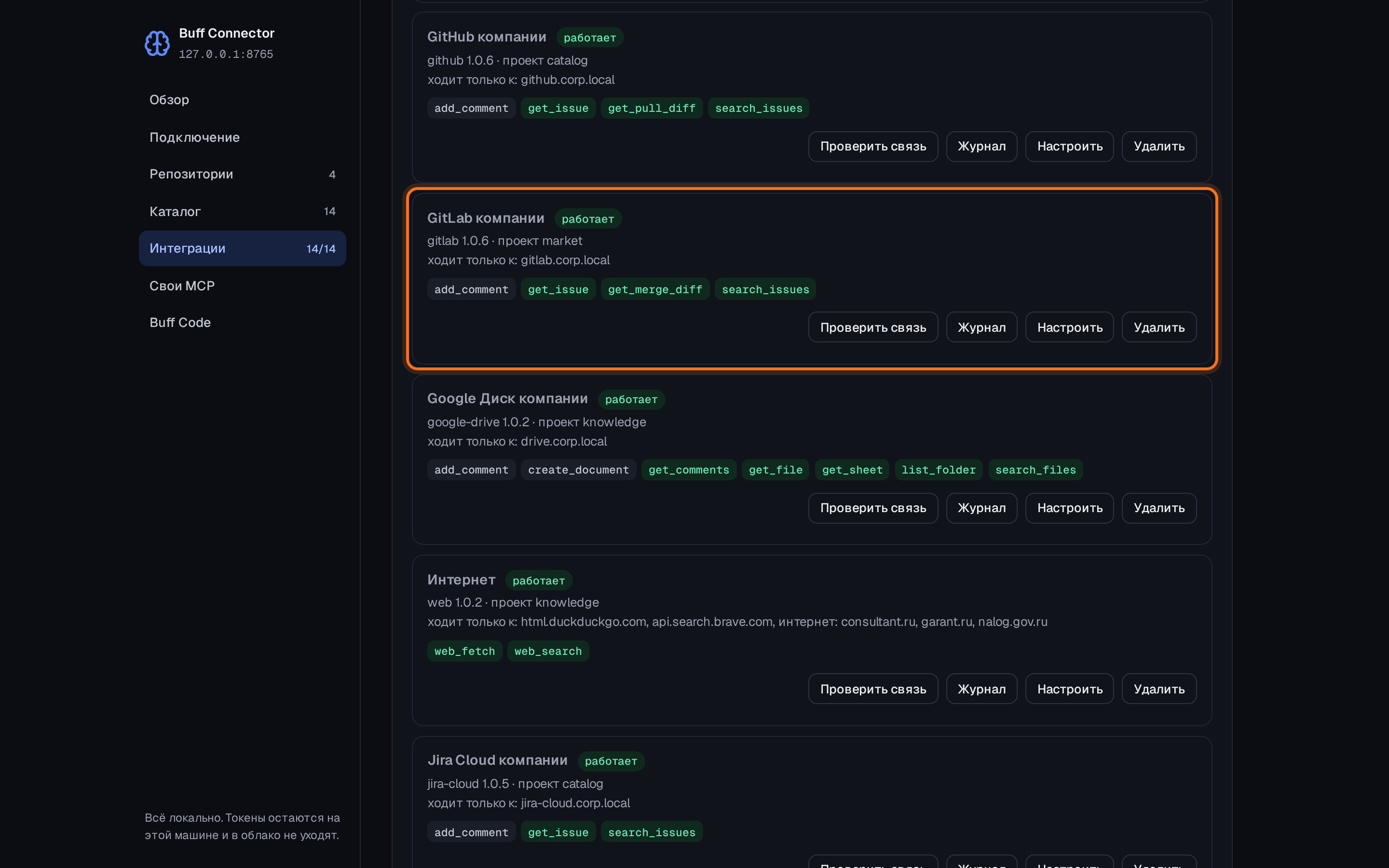Open Каталог sidebar item

click(x=242, y=211)
